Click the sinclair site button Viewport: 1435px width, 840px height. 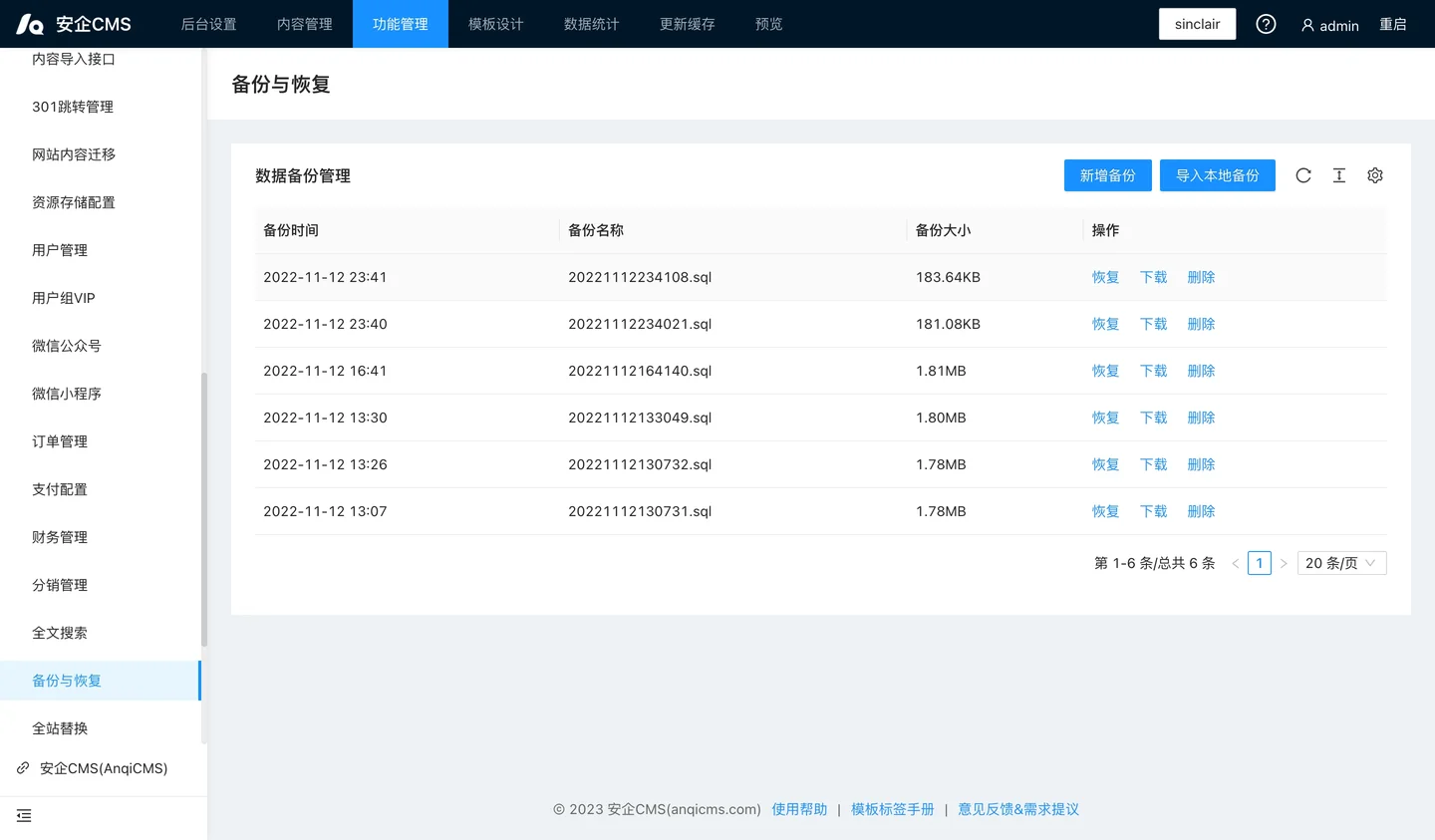click(1197, 24)
